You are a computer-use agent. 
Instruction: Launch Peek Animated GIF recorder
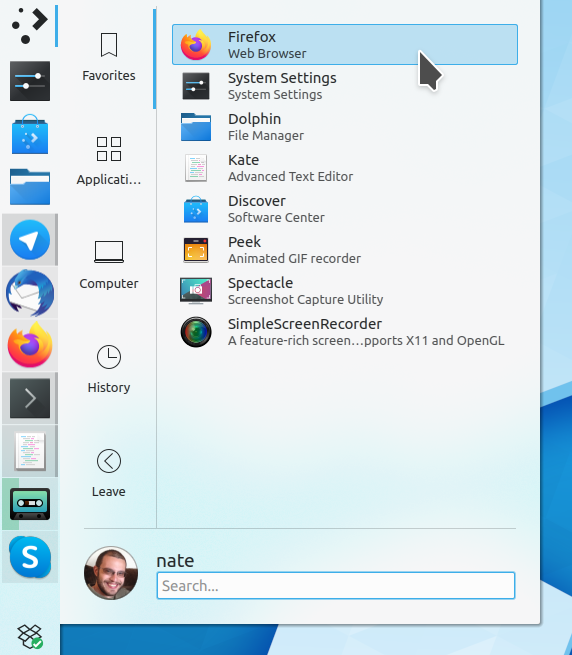(345, 249)
